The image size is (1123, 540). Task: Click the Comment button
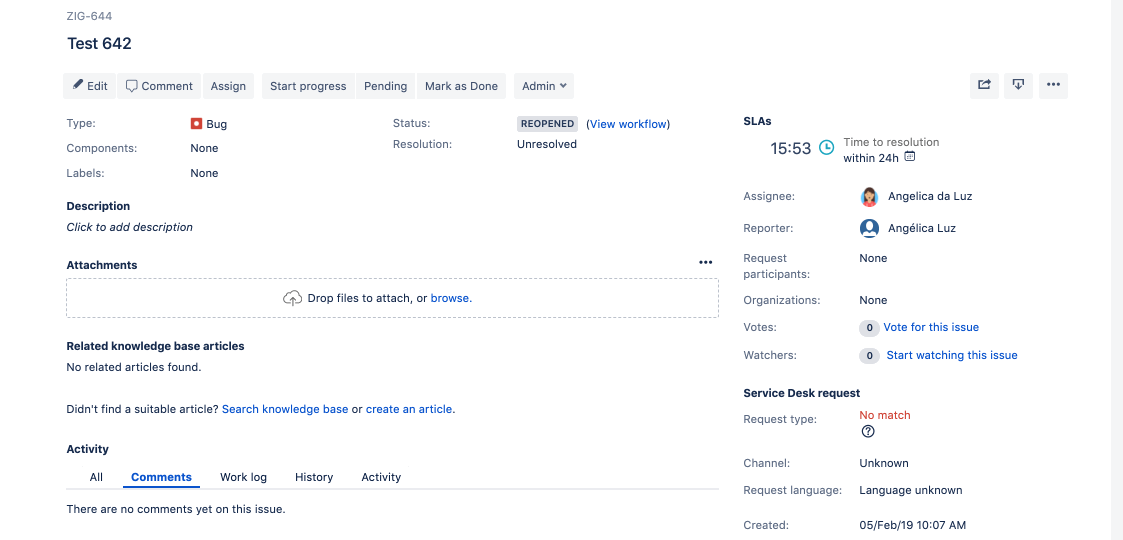click(159, 86)
